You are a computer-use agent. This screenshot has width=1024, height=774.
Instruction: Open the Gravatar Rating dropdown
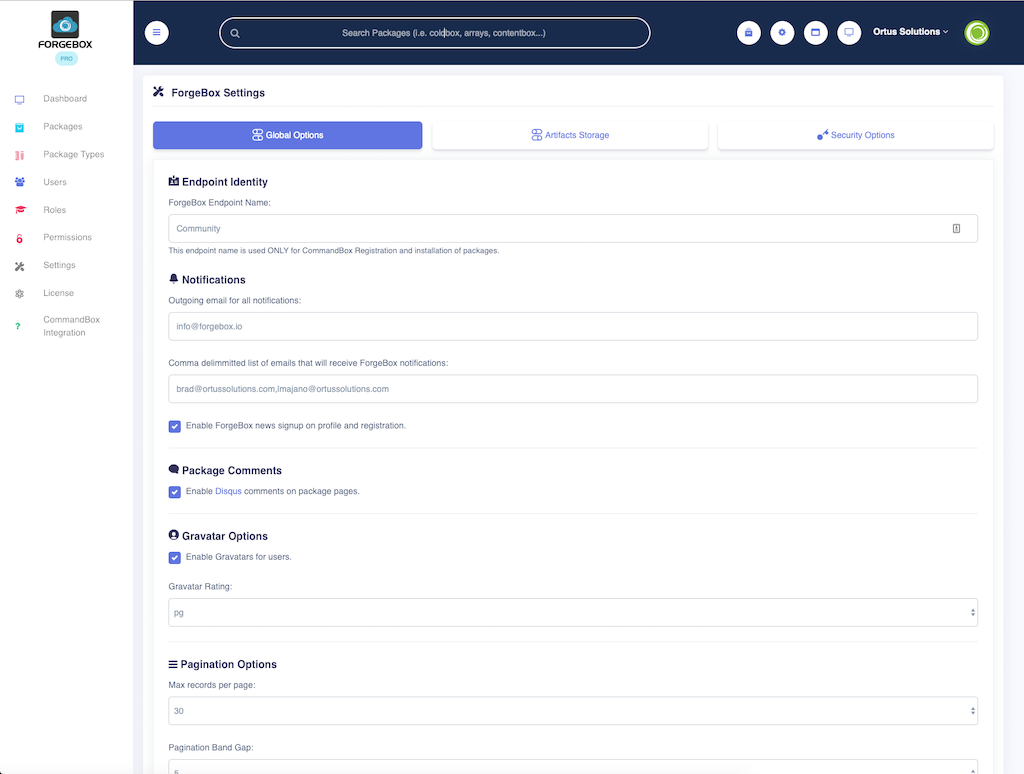[572, 612]
